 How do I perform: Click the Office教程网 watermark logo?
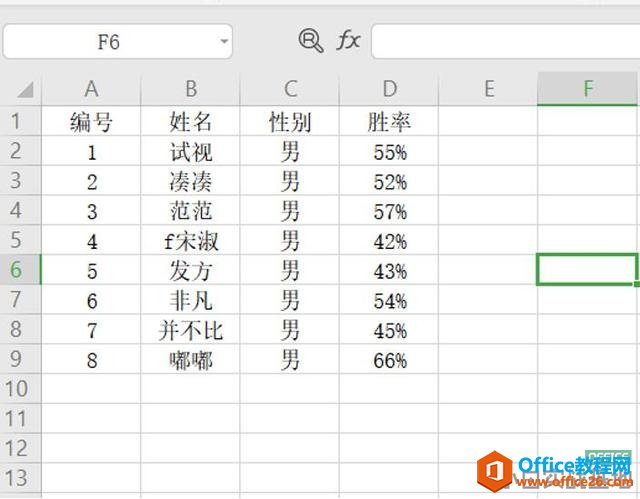click(555, 471)
